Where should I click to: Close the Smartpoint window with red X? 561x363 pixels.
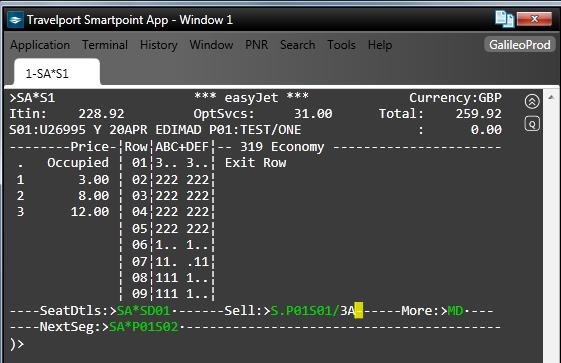click(x=534, y=19)
